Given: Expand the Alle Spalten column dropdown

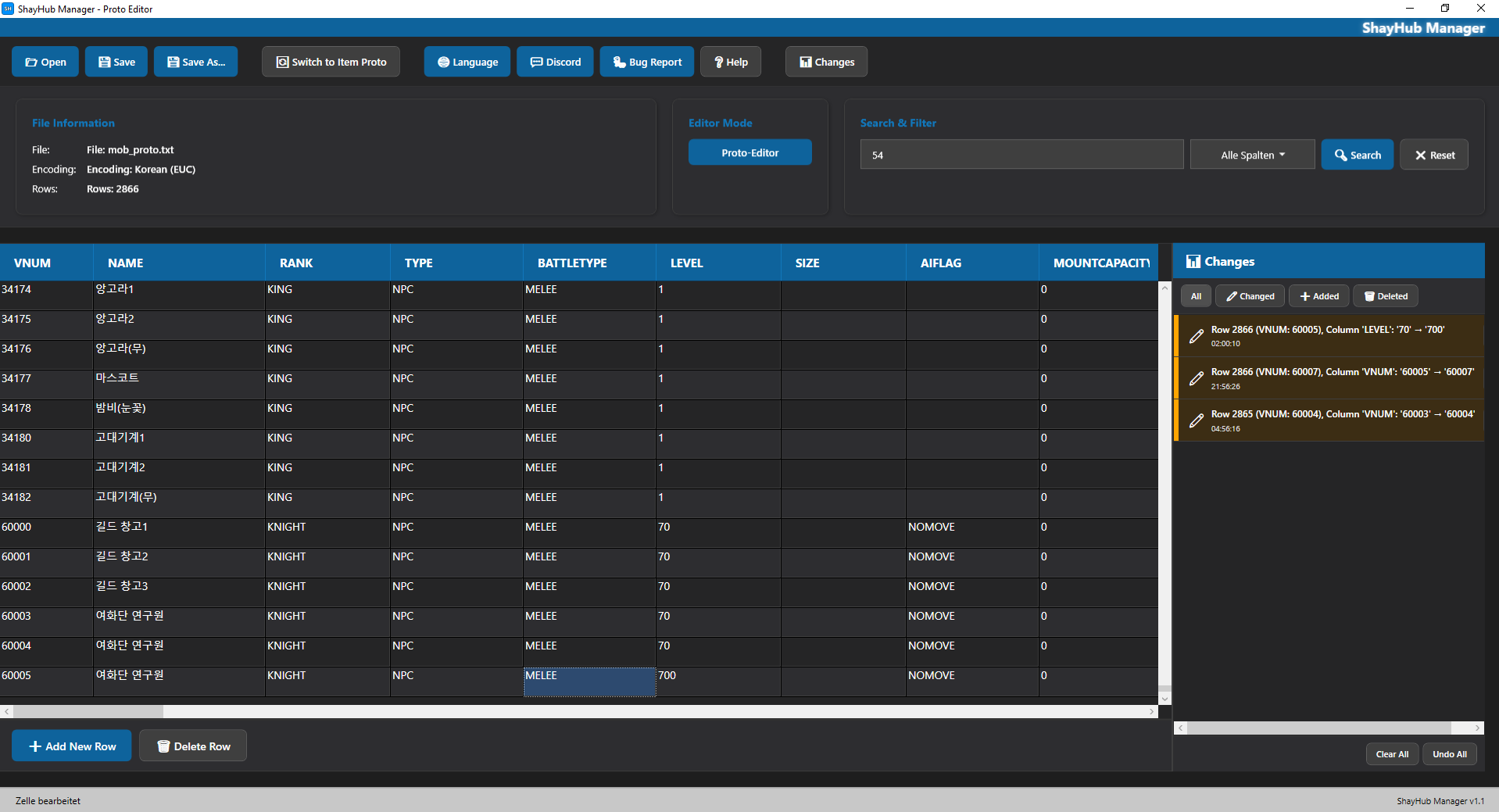Looking at the screenshot, I should click(1252, 155).
